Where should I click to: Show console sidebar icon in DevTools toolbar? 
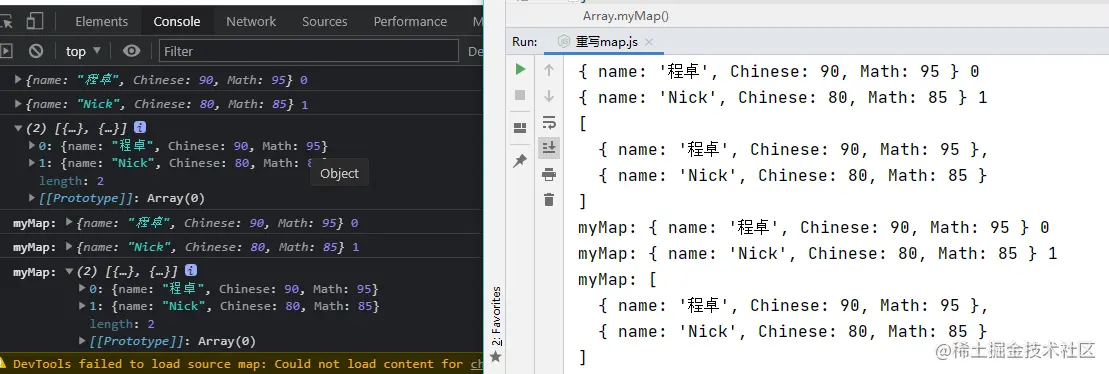[6, 51]
